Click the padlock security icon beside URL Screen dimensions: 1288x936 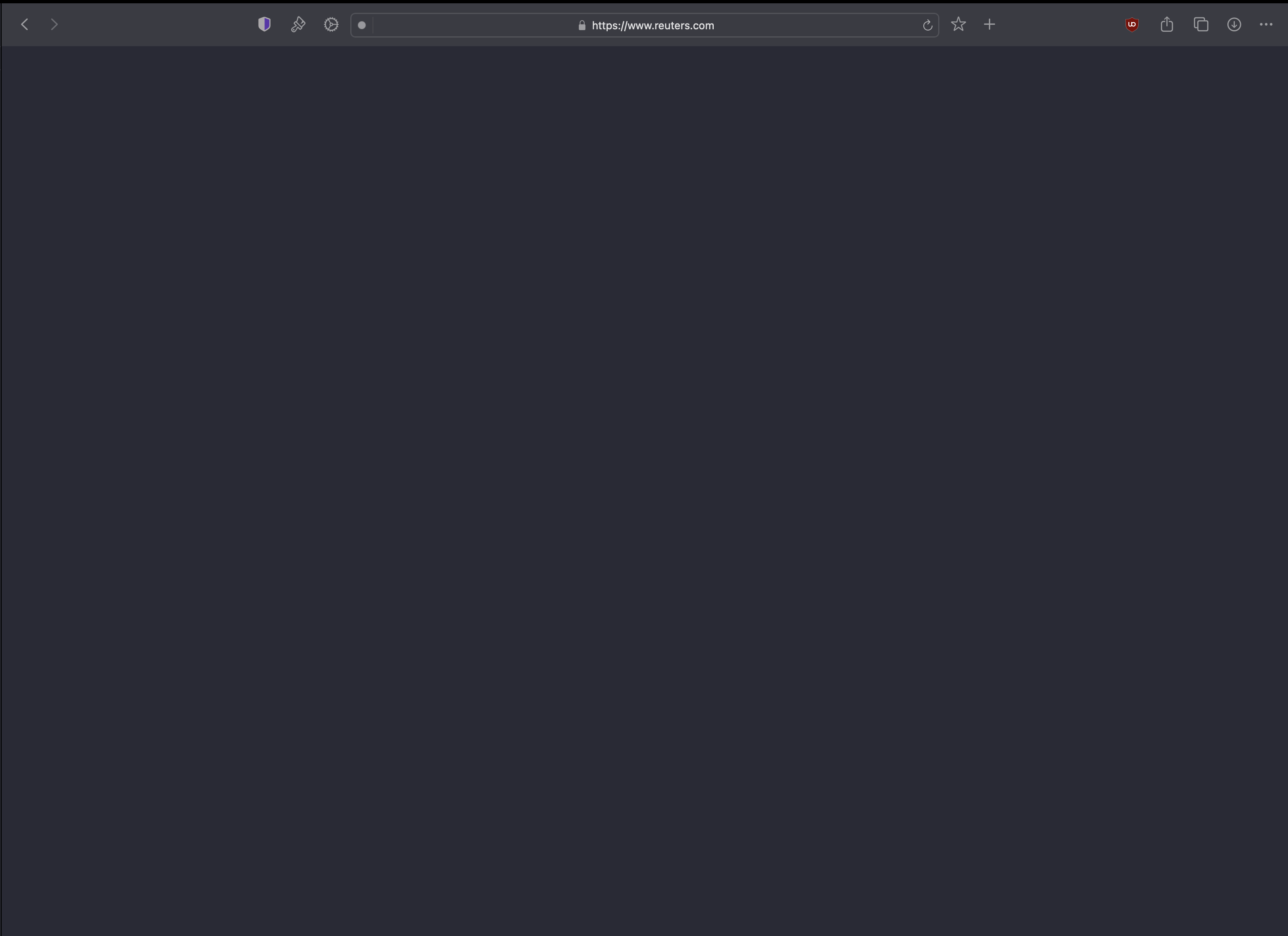582,26
